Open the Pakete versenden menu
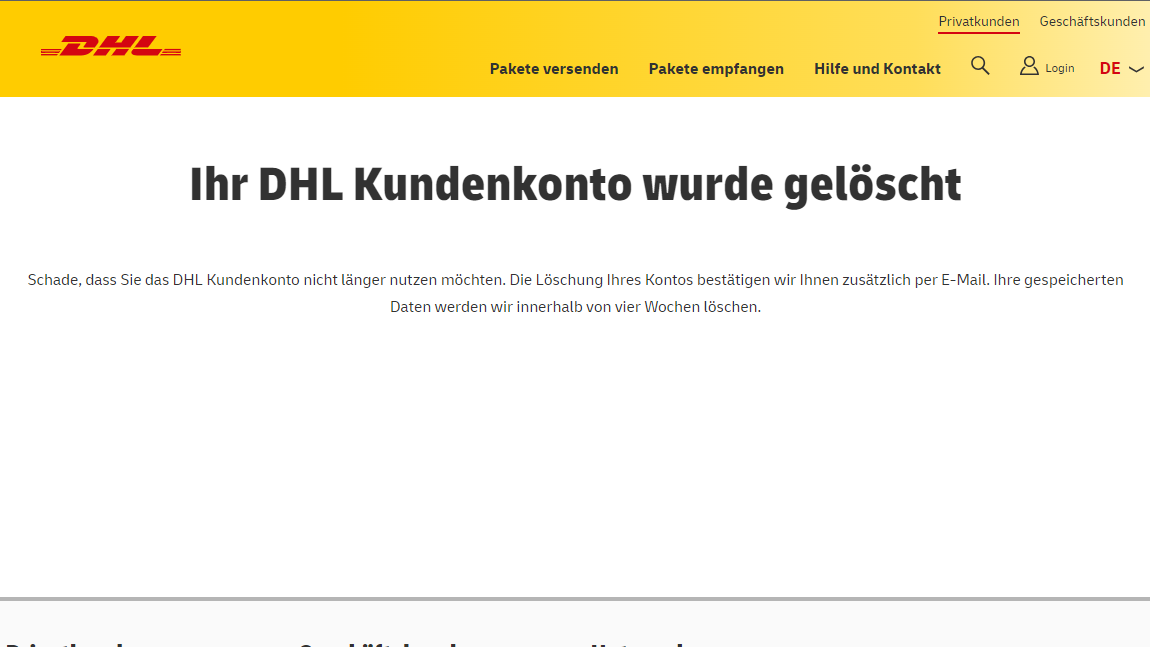1150x647 pixels. coord(554,68)
